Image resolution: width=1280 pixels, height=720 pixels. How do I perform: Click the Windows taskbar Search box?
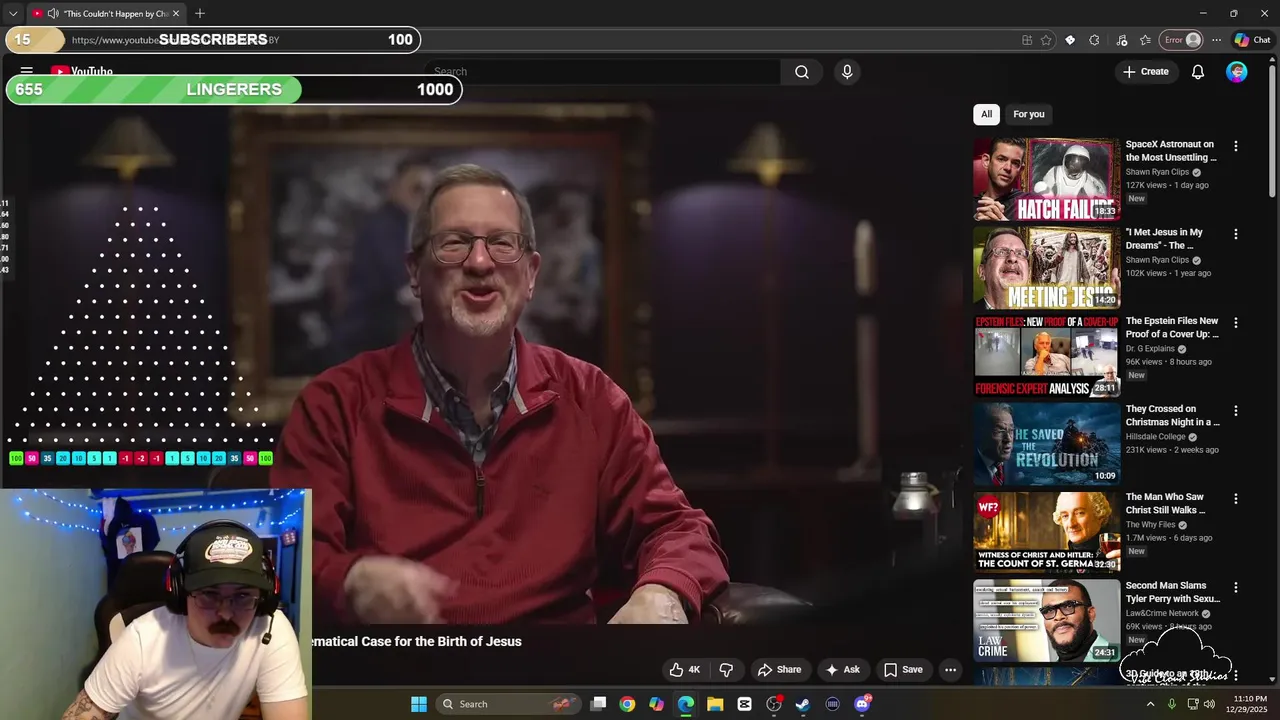coord(508,704)
